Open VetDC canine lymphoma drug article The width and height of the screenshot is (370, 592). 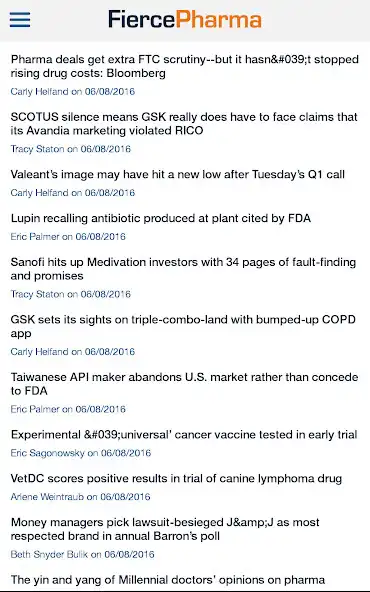176,478
